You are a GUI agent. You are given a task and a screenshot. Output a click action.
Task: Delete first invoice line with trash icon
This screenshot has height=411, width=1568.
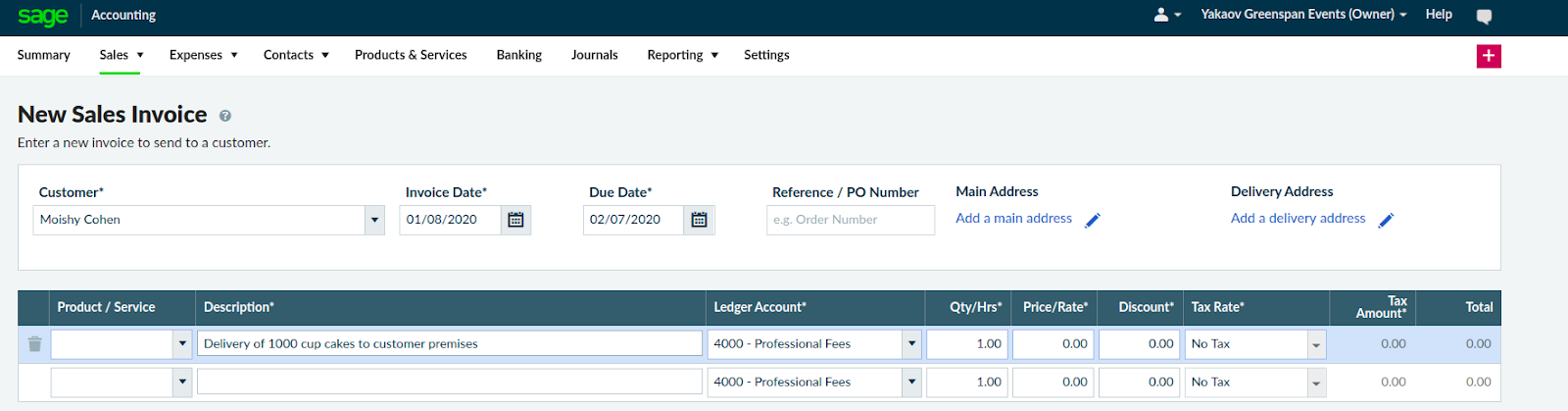click(x=34, y=344)
